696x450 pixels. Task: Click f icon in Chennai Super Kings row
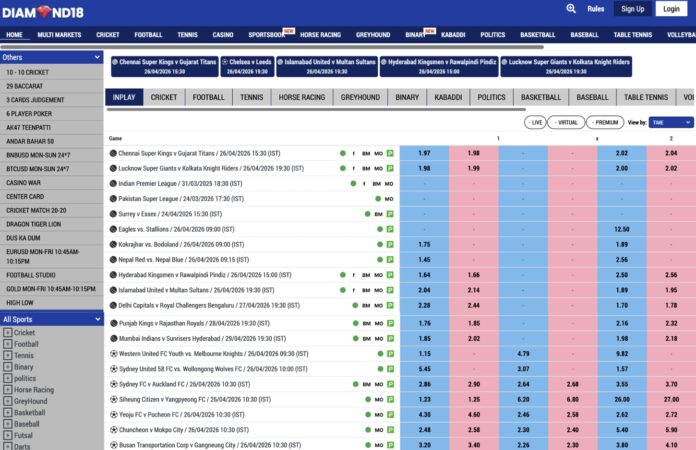pos(353,154)
